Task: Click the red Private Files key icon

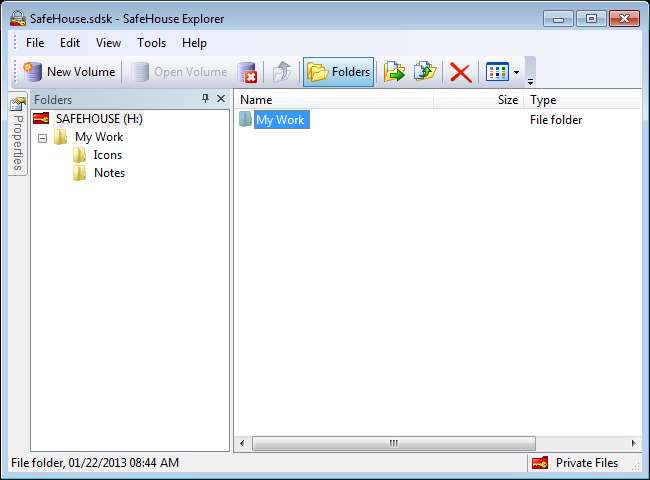Action: pos(540,463)
